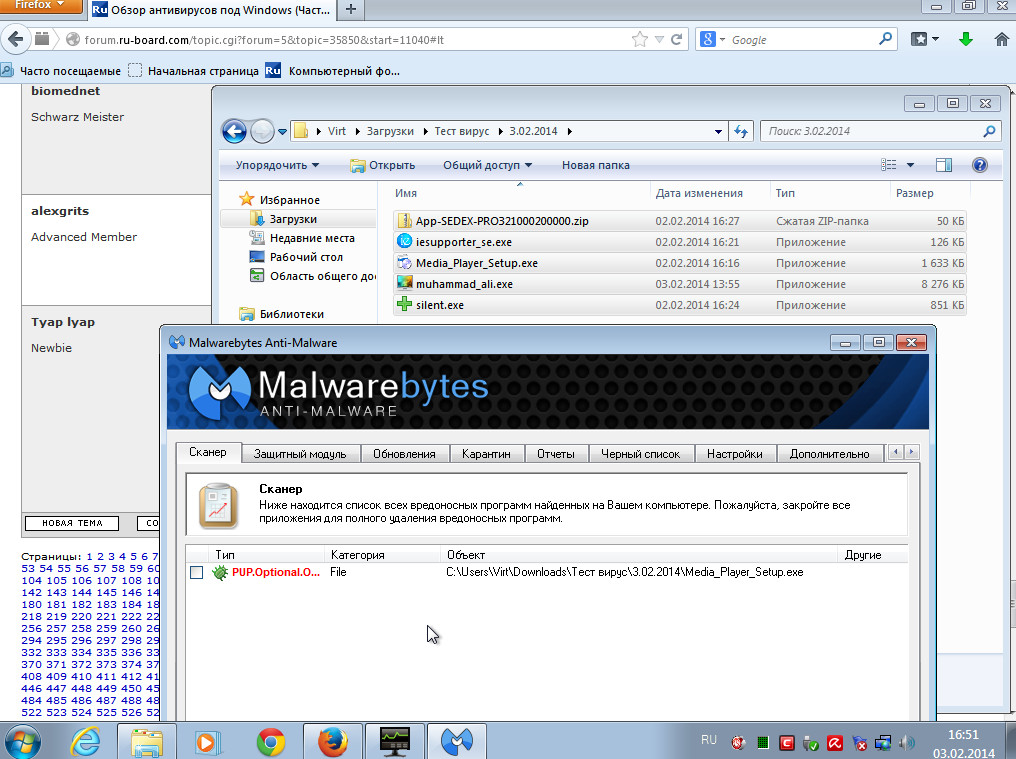
Task: Select Загрузки in the navigation pane
Action: click(x=292, y=219)
